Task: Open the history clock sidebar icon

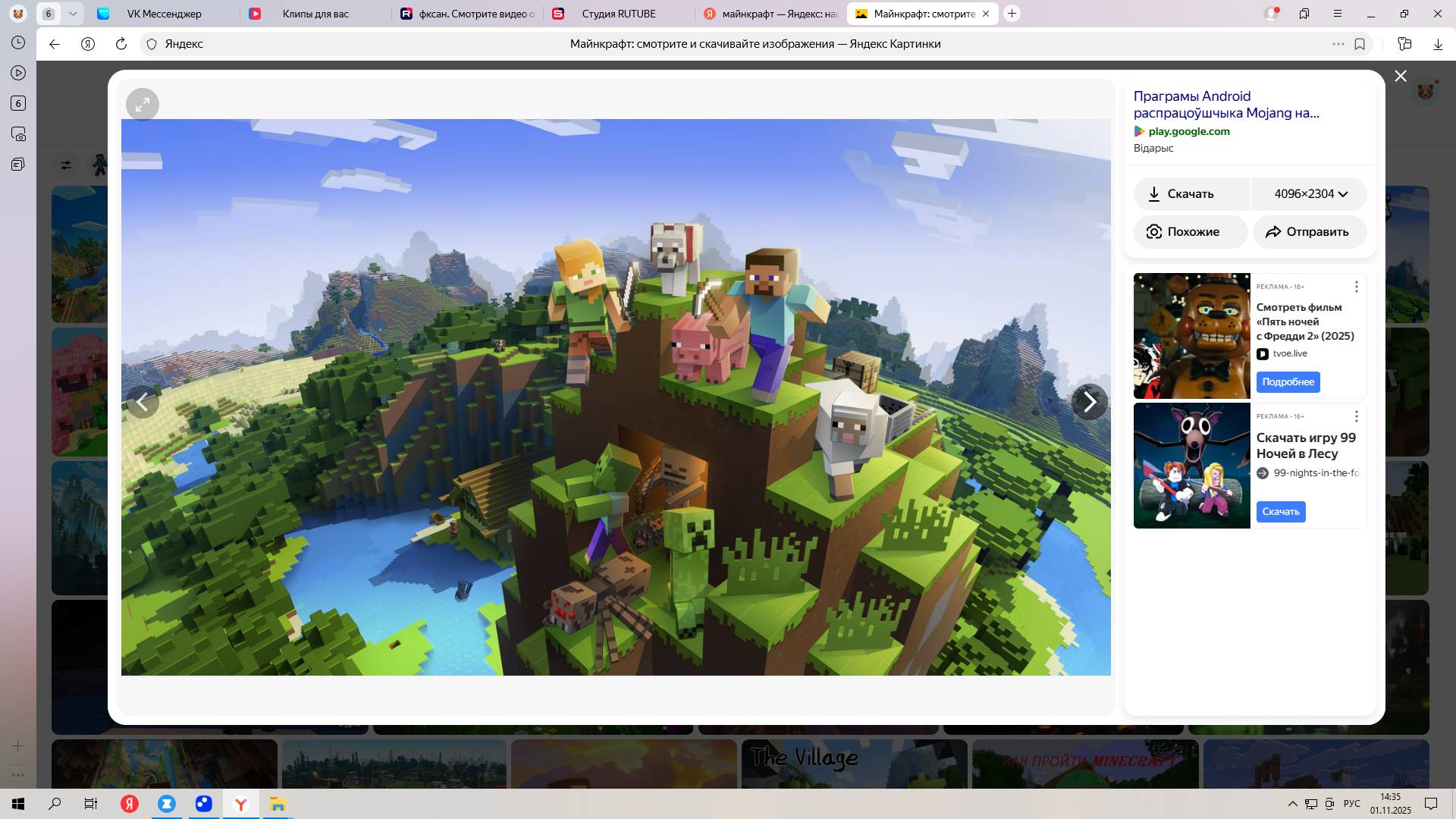Action: [x=18, y=43]
